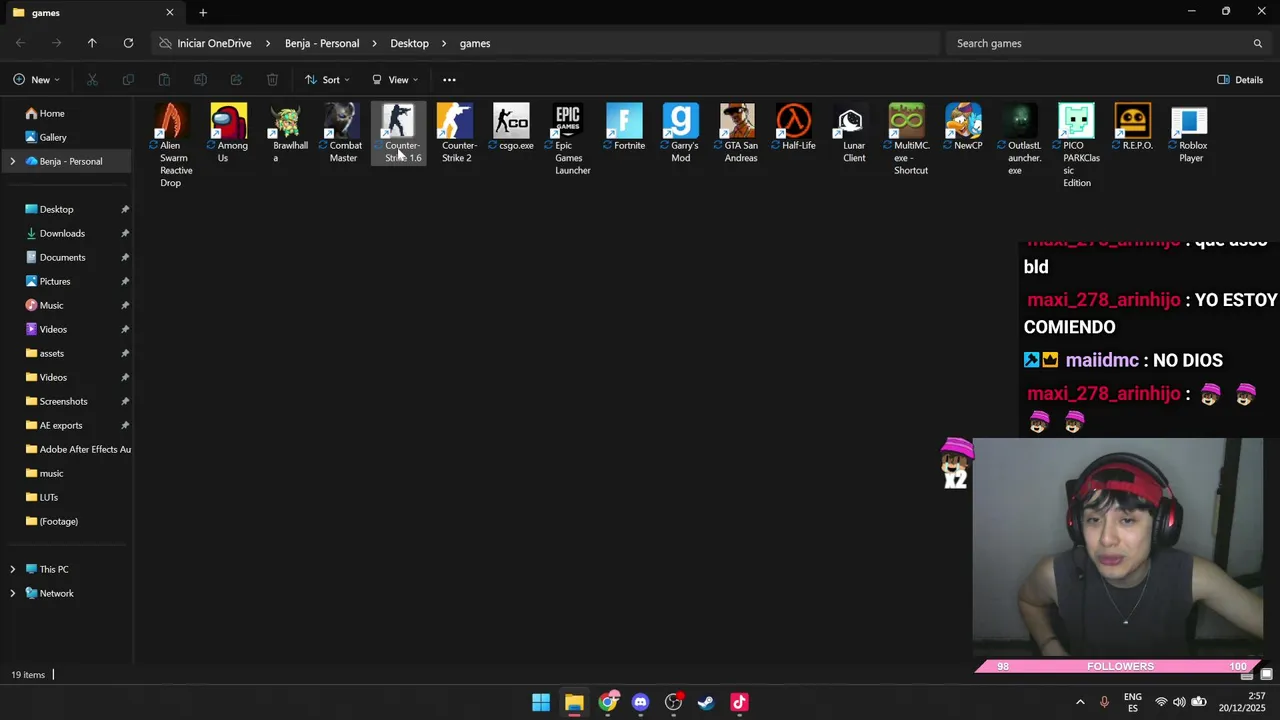The image size is (1280, 720).
Task: Expand breadcrumb chevron after Desktop
Action: [444, 43]
